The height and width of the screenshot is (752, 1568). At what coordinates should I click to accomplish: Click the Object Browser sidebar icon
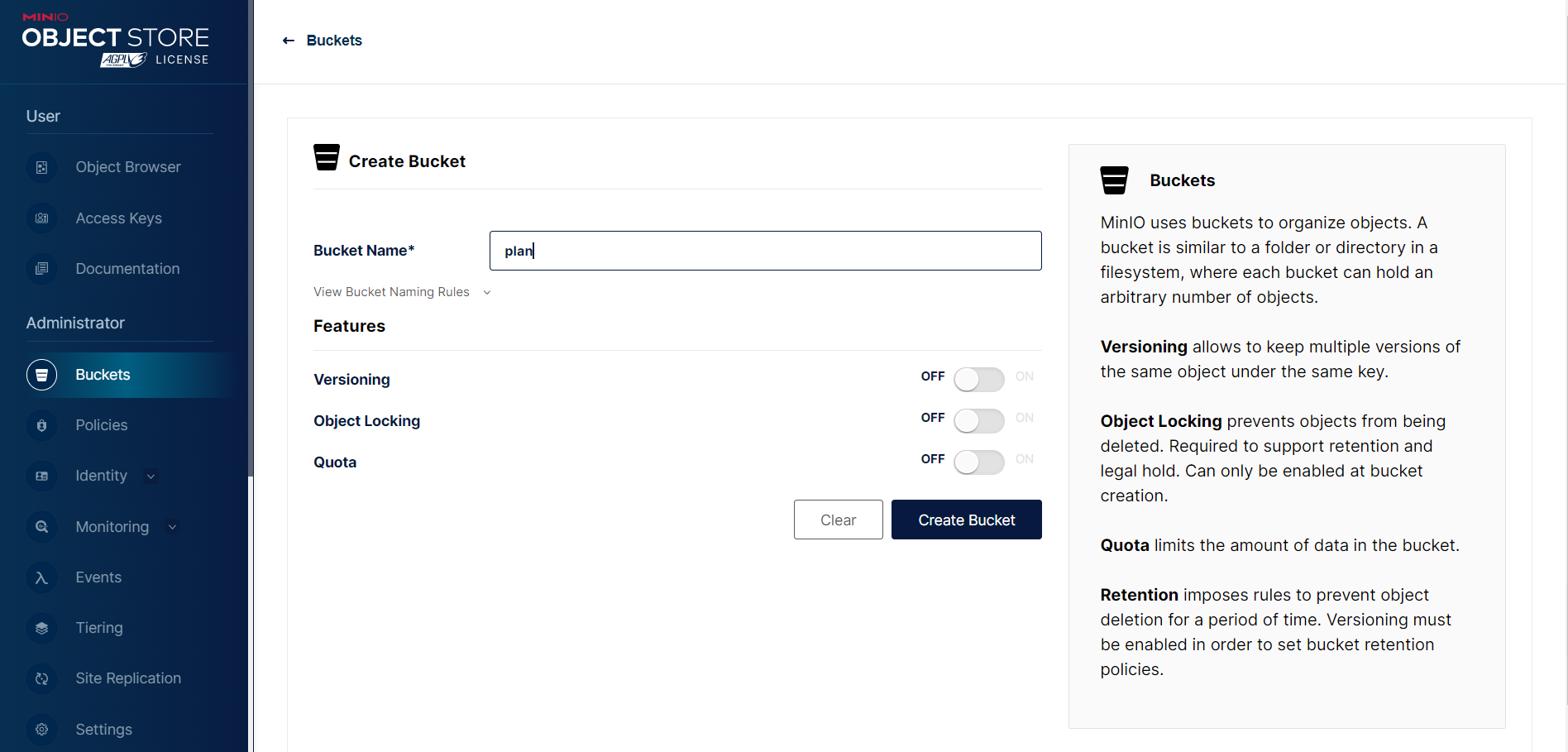(41, 167)
